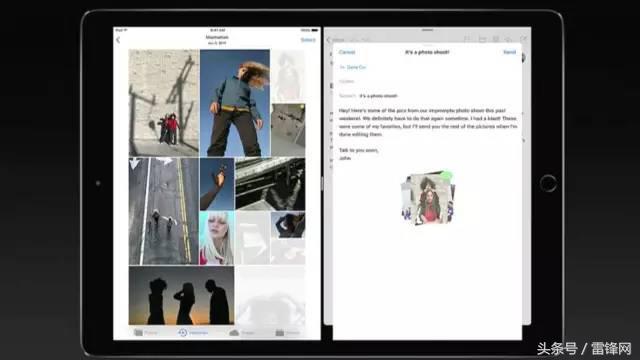Open the Shared tab with cloud icon
640x360 pixels.
coord(242,333)
